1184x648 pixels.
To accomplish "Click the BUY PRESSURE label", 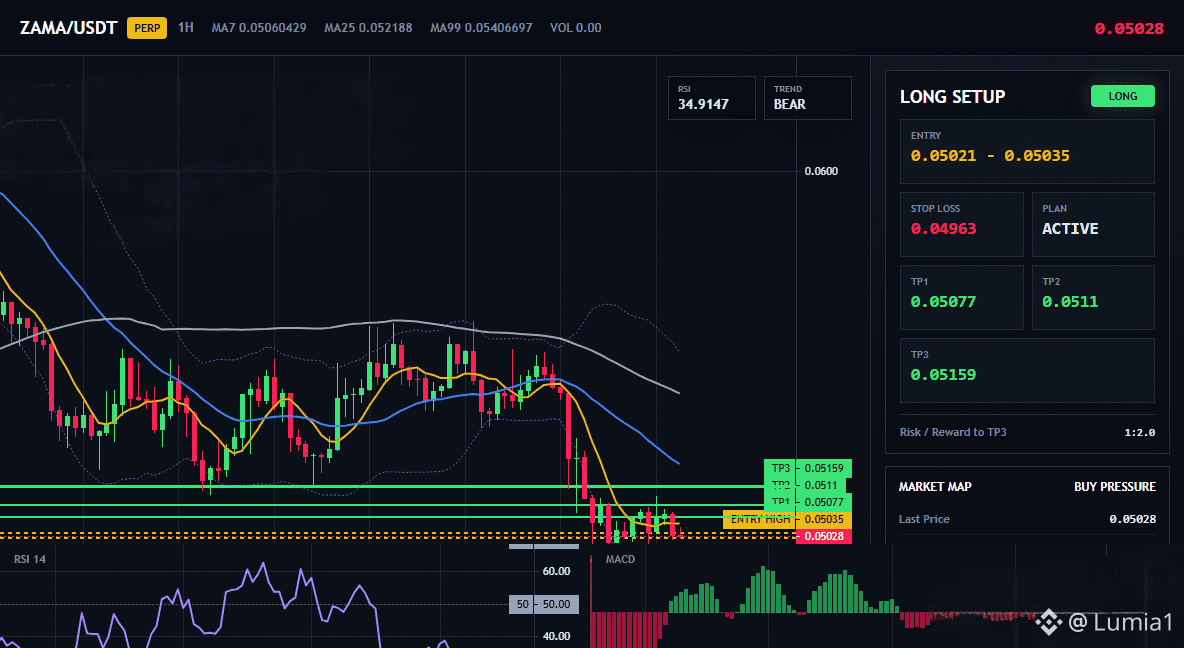I will point(1115,486).
